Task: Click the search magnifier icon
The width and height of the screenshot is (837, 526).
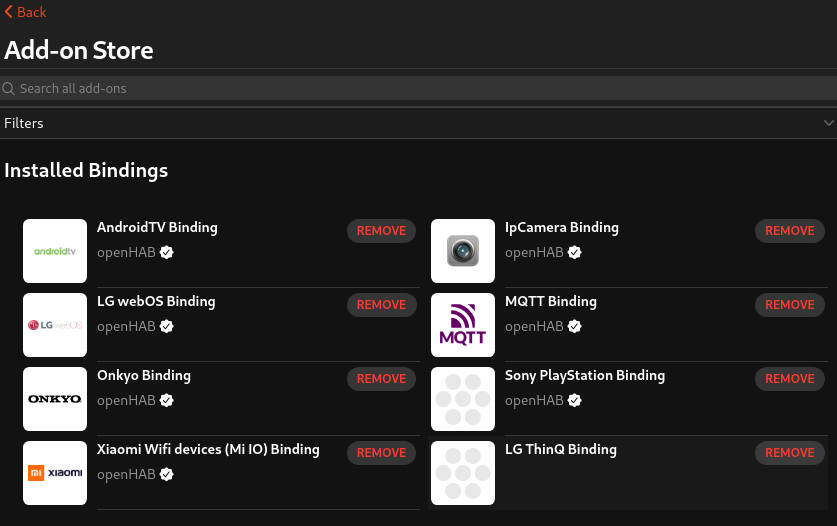Action: click(9, 89)
